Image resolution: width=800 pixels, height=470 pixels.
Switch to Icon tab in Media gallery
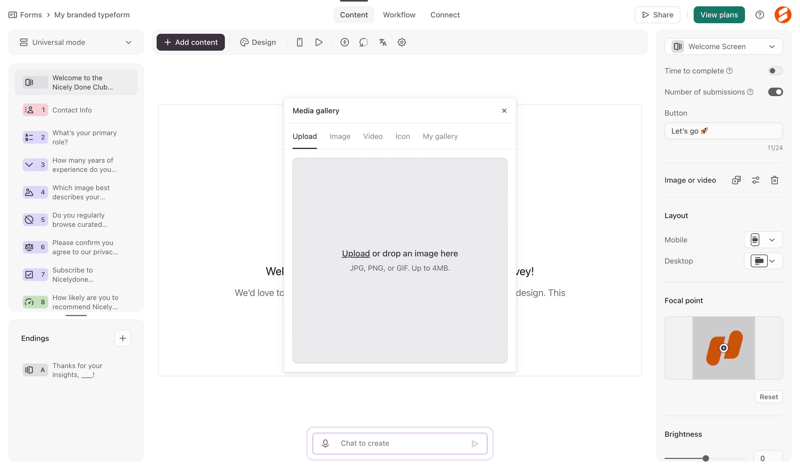[403, 136]
